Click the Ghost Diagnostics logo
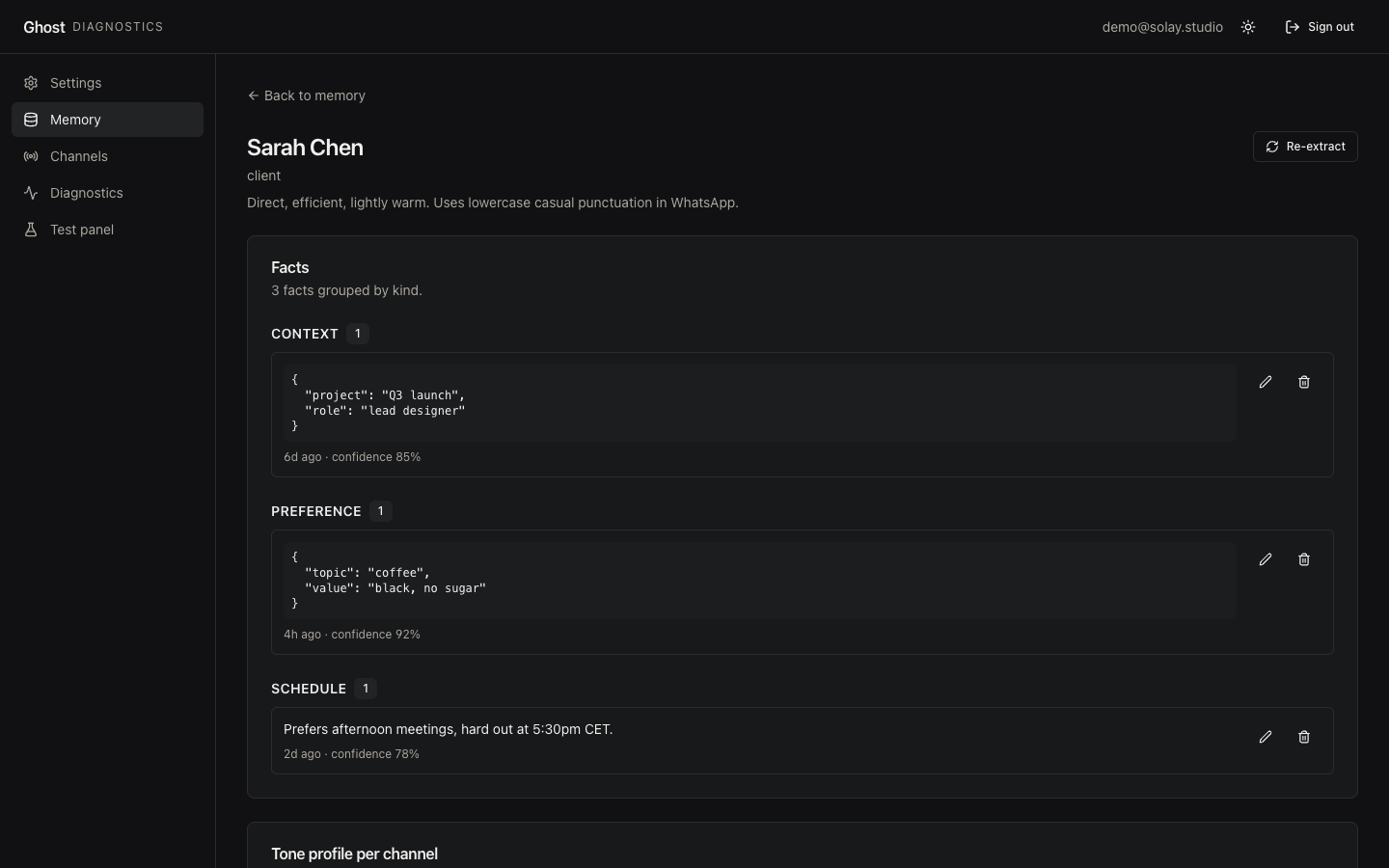Image resolution: width=1389 pixels, height=868 pixels. pyautogui.click(x=94, y=27)
